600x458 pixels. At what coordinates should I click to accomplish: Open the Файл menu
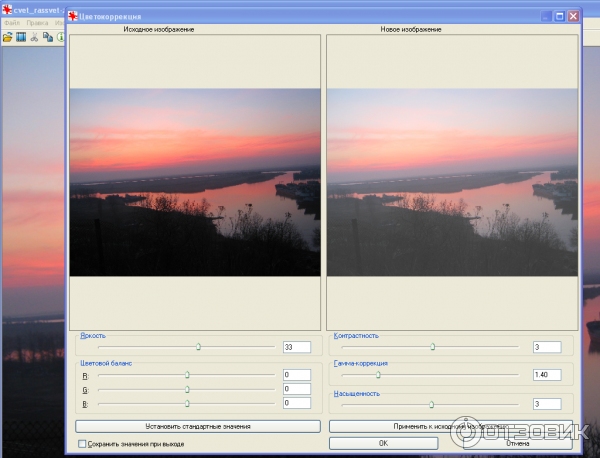coord(12,23)
